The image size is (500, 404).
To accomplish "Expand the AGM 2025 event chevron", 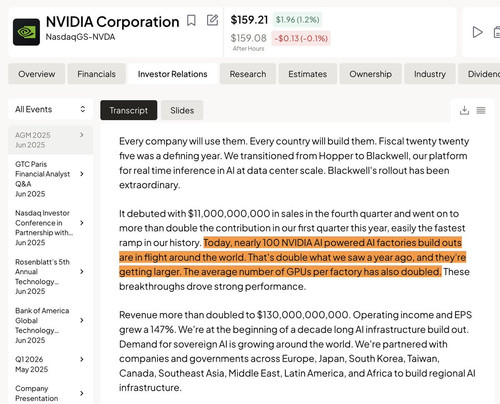I will coord(82,135).
